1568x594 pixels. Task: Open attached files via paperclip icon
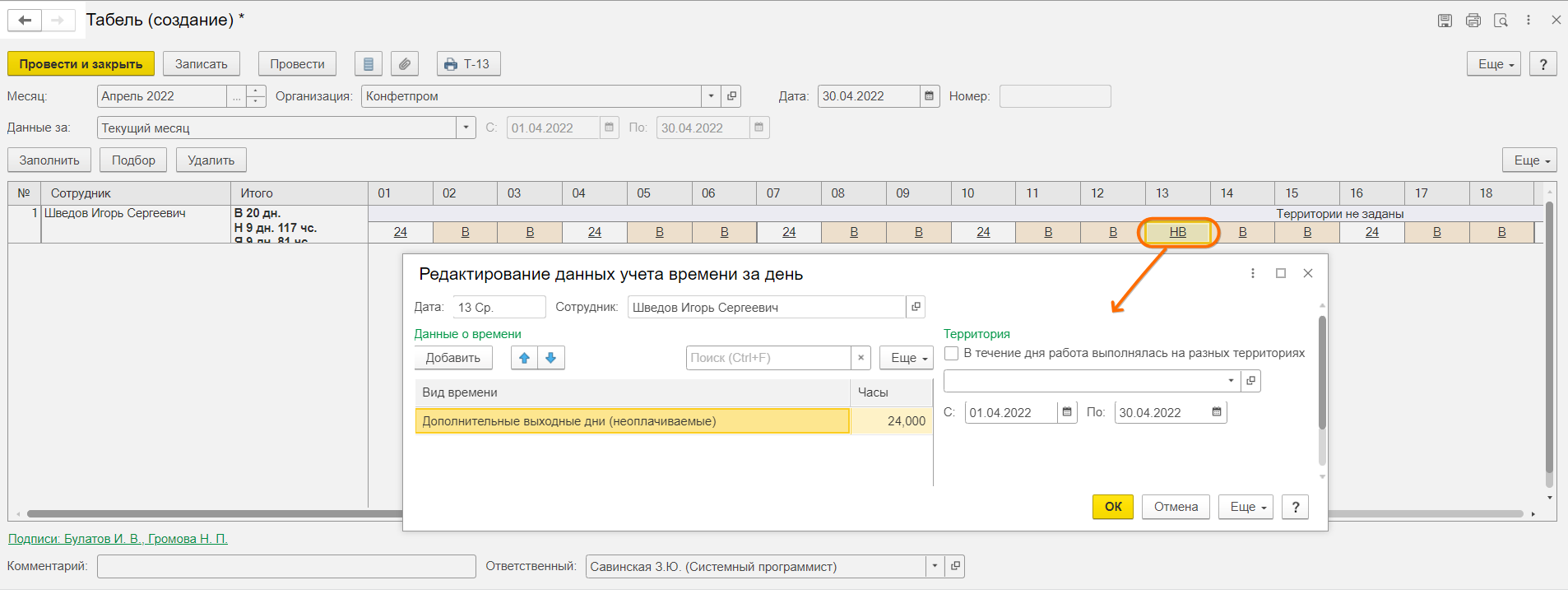(x=405, y=64)
